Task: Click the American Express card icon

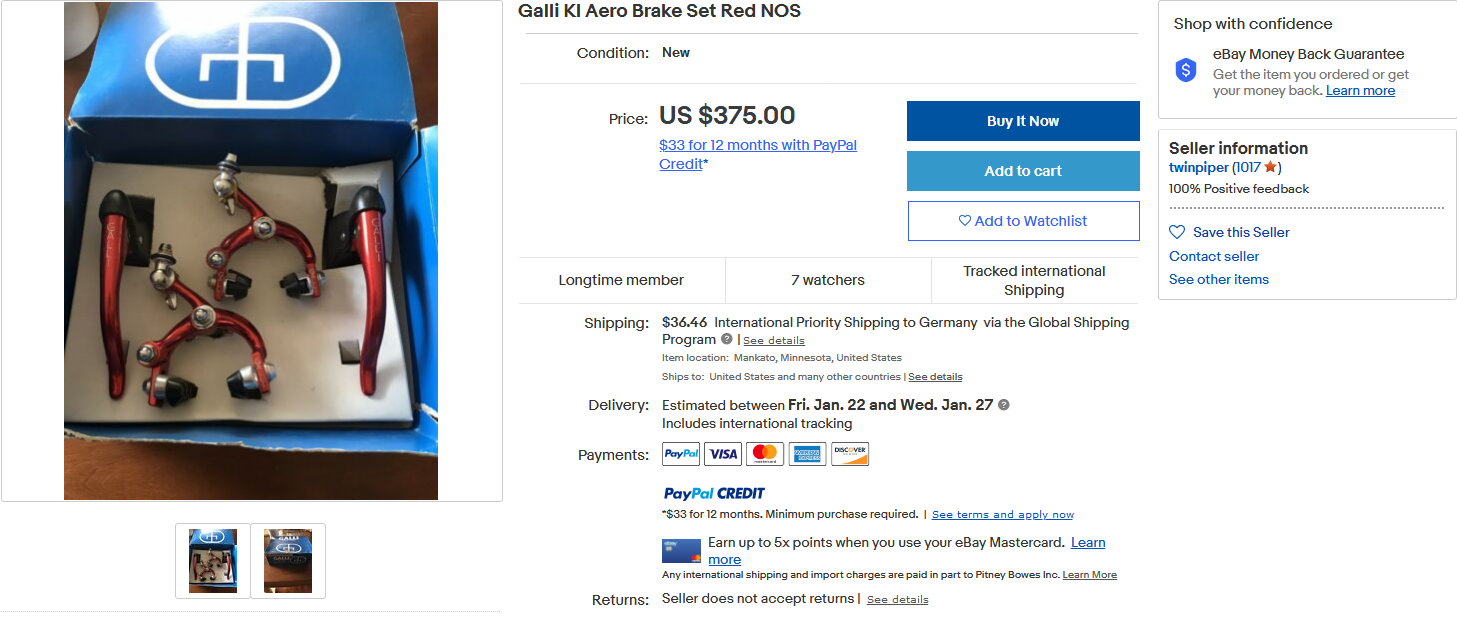Action: tap(807, 454)
